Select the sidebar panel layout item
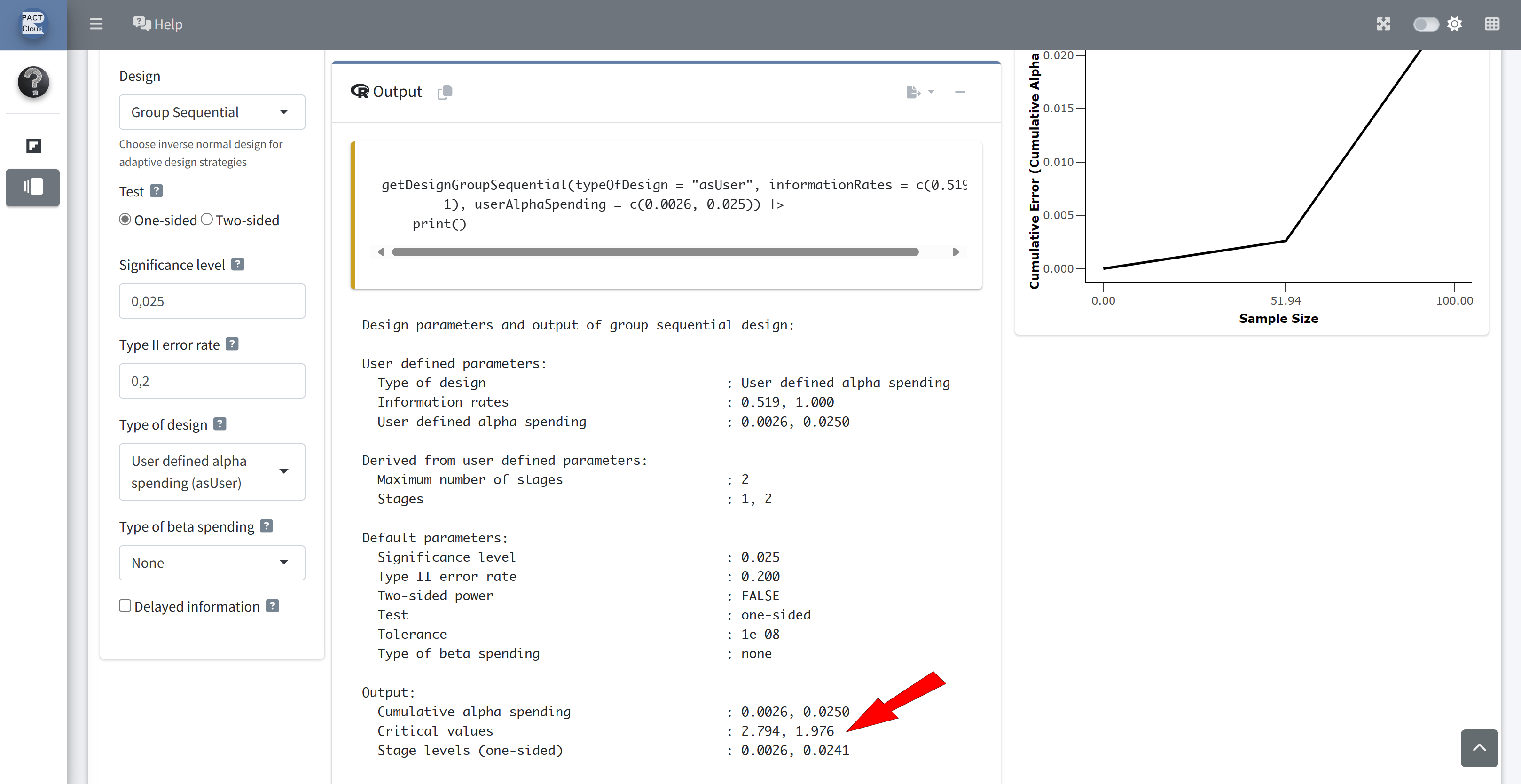1521x784 pixels. click(x=32, y=187)
